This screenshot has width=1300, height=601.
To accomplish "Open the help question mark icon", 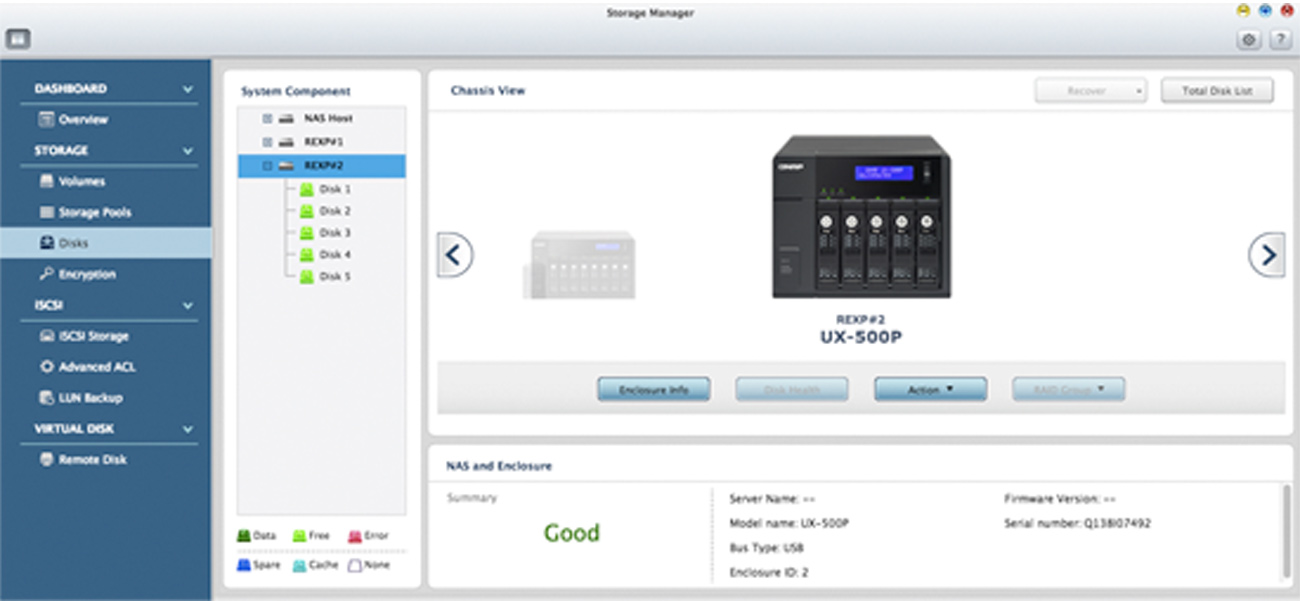I will pos(1279,40).
